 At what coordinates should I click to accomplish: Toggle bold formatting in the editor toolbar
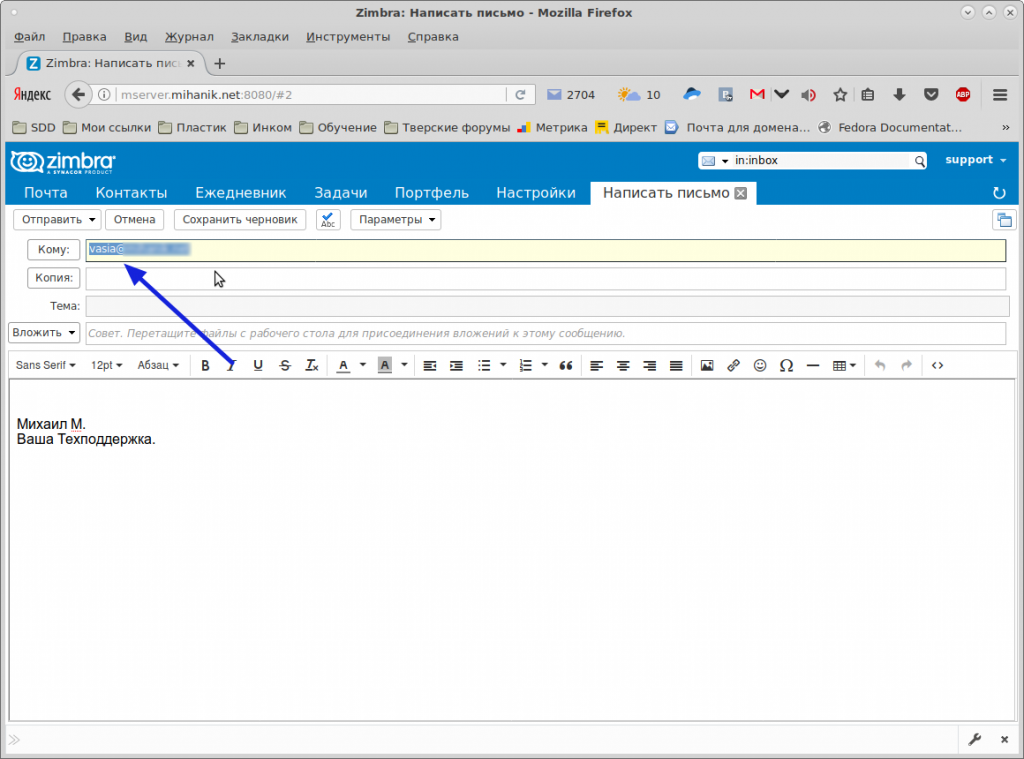[205, 366]
